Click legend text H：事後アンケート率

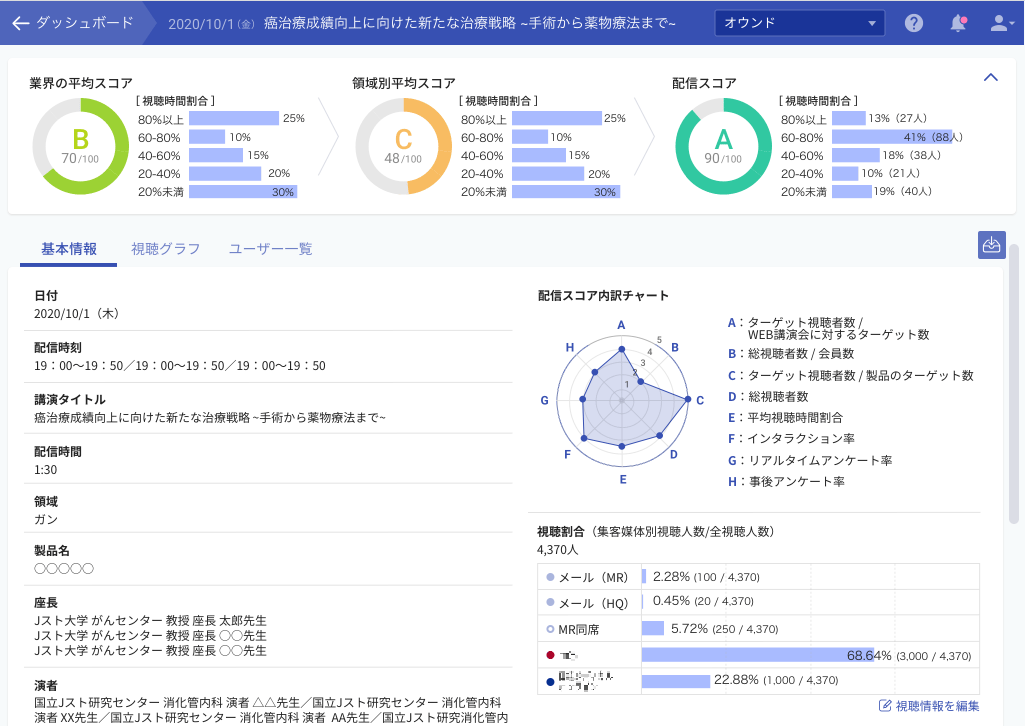pos(787,481)
